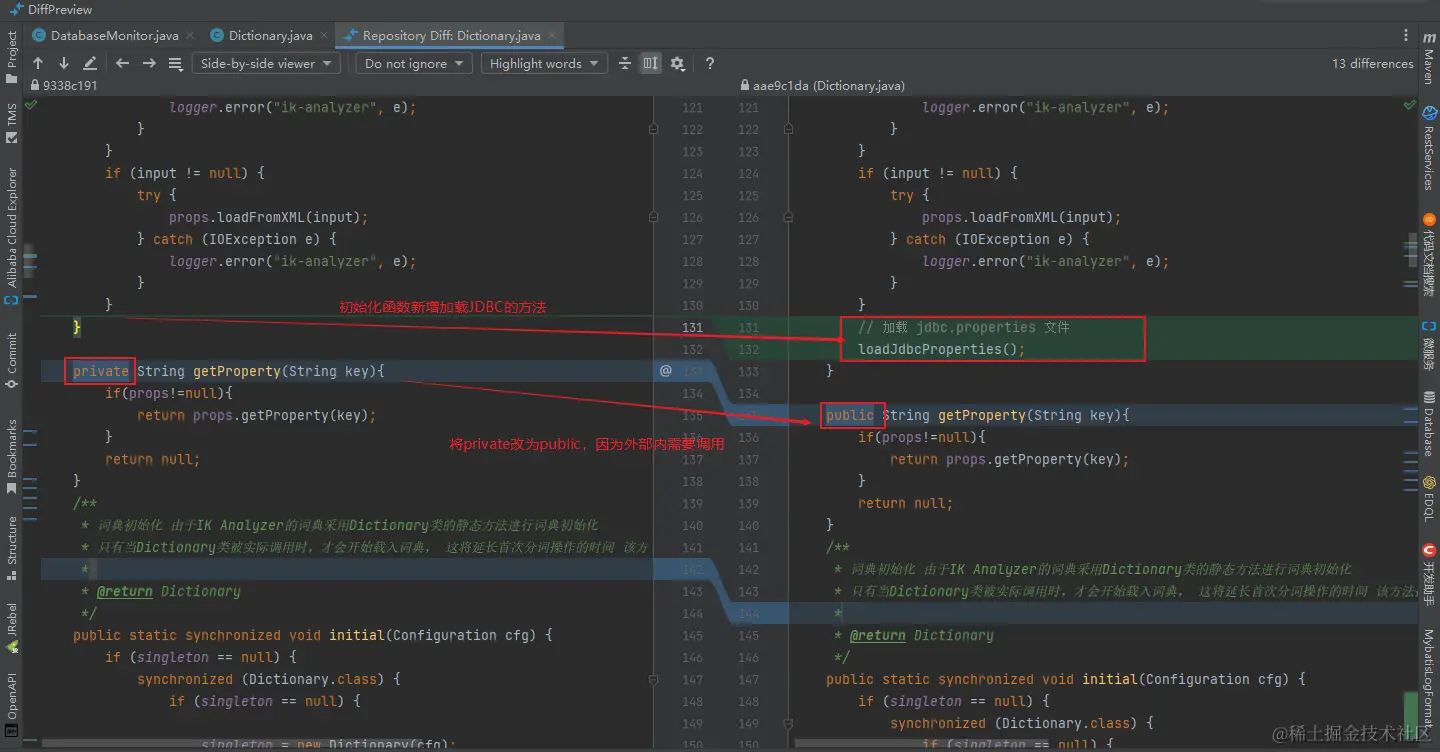Fold the block at left line 122
The width and height of the screenshot is (1440, 752).
[653, 129]
